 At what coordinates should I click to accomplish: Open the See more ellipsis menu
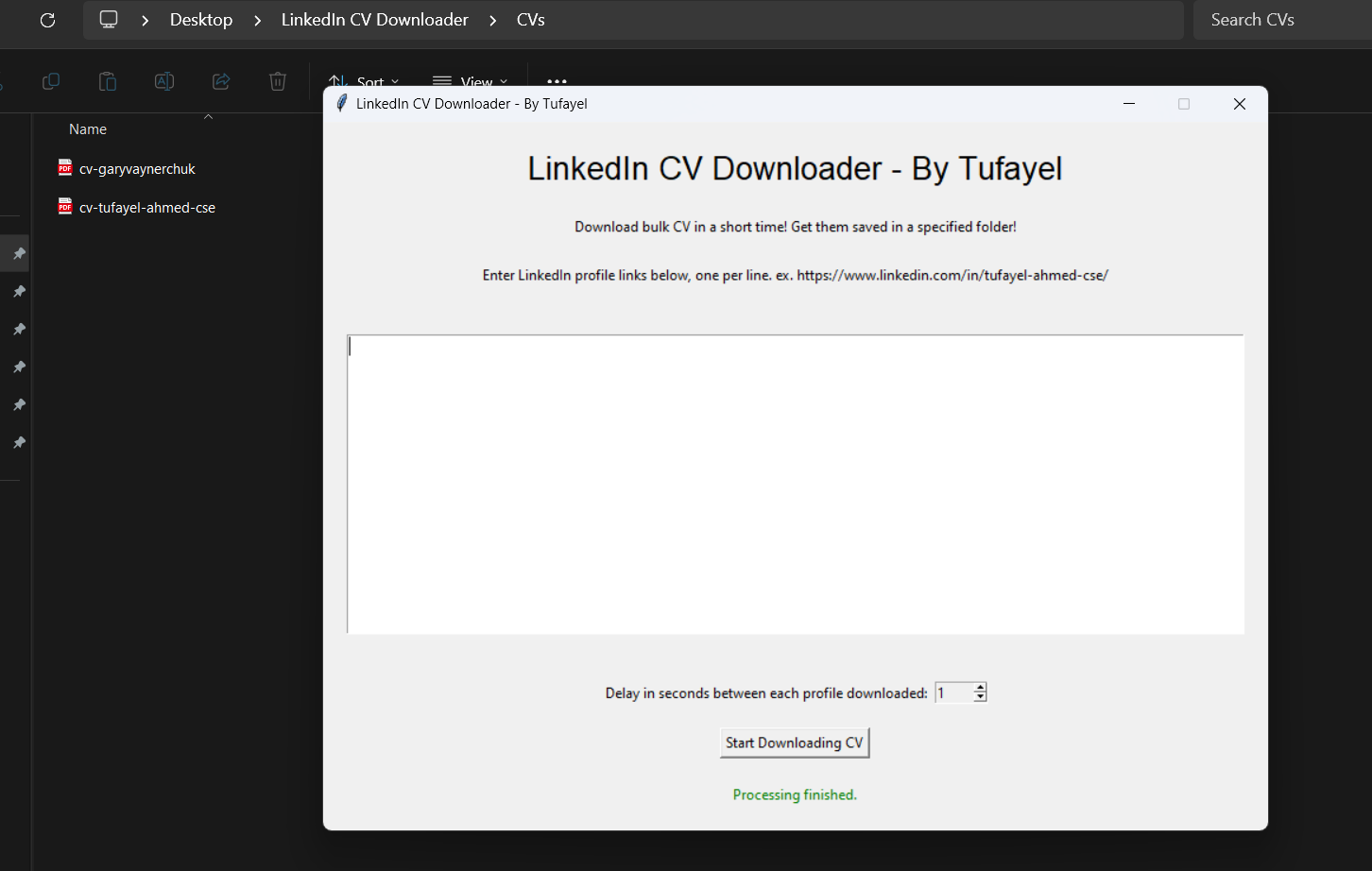pos(557,81)
